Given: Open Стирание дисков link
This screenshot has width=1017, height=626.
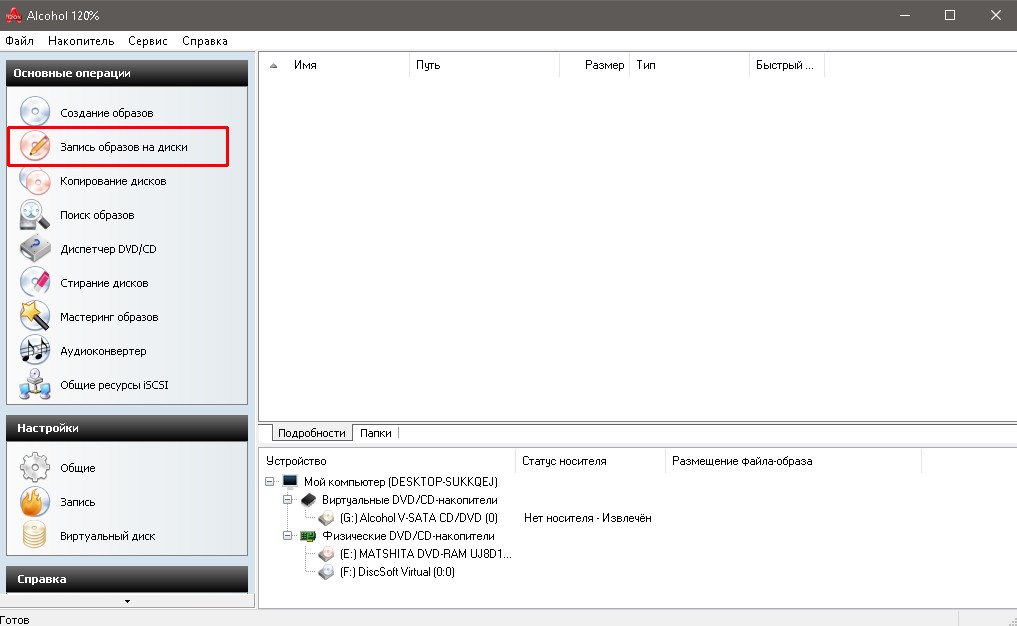Looking at the screenshot, I should point(104,283).
